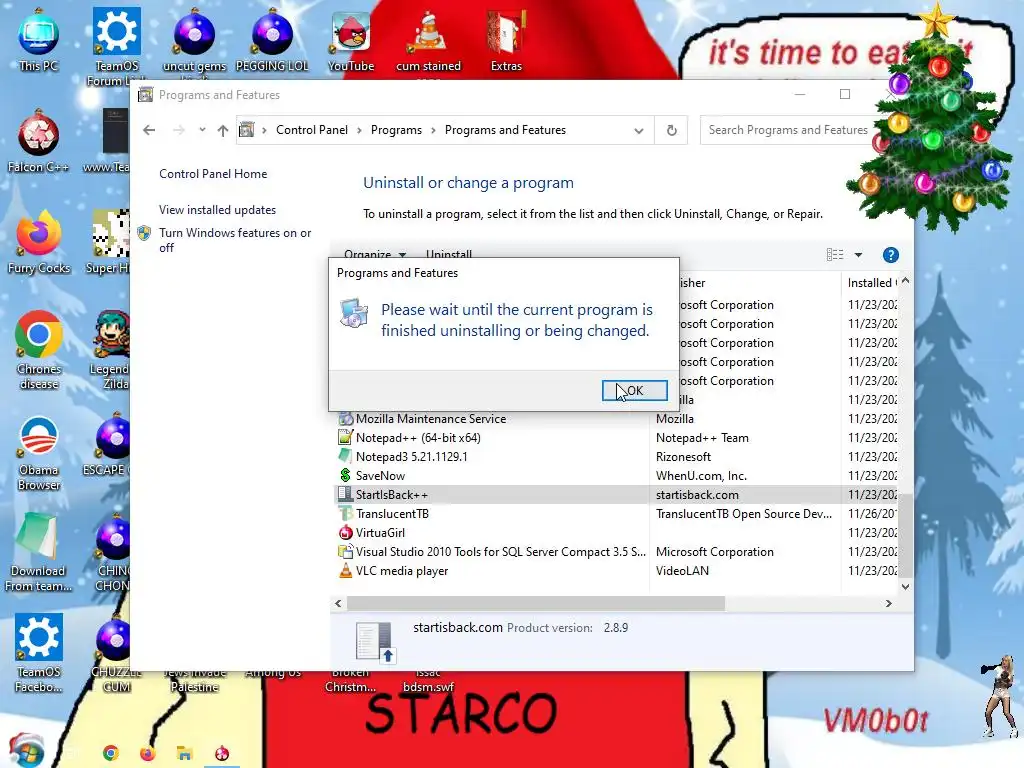Open the help question mark button
Screen dimensions: 1024x768
click(891, 255)
